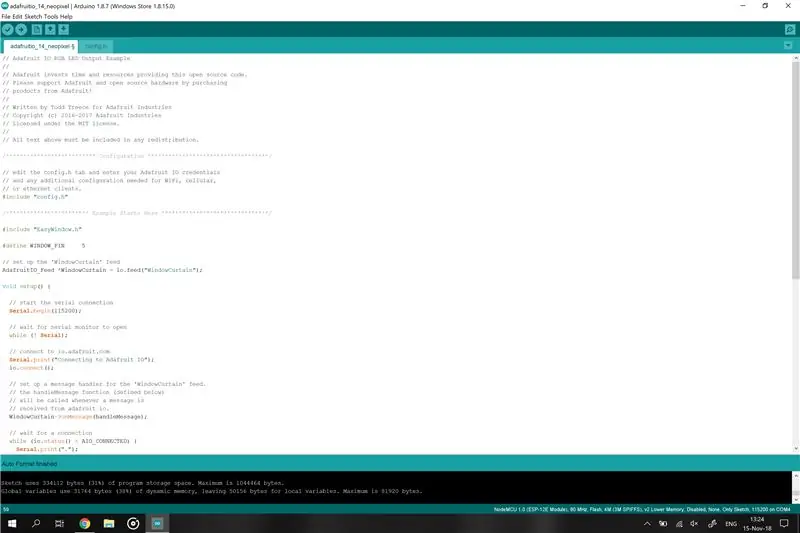Open the circular disc app in taskbar

(133, 523)
